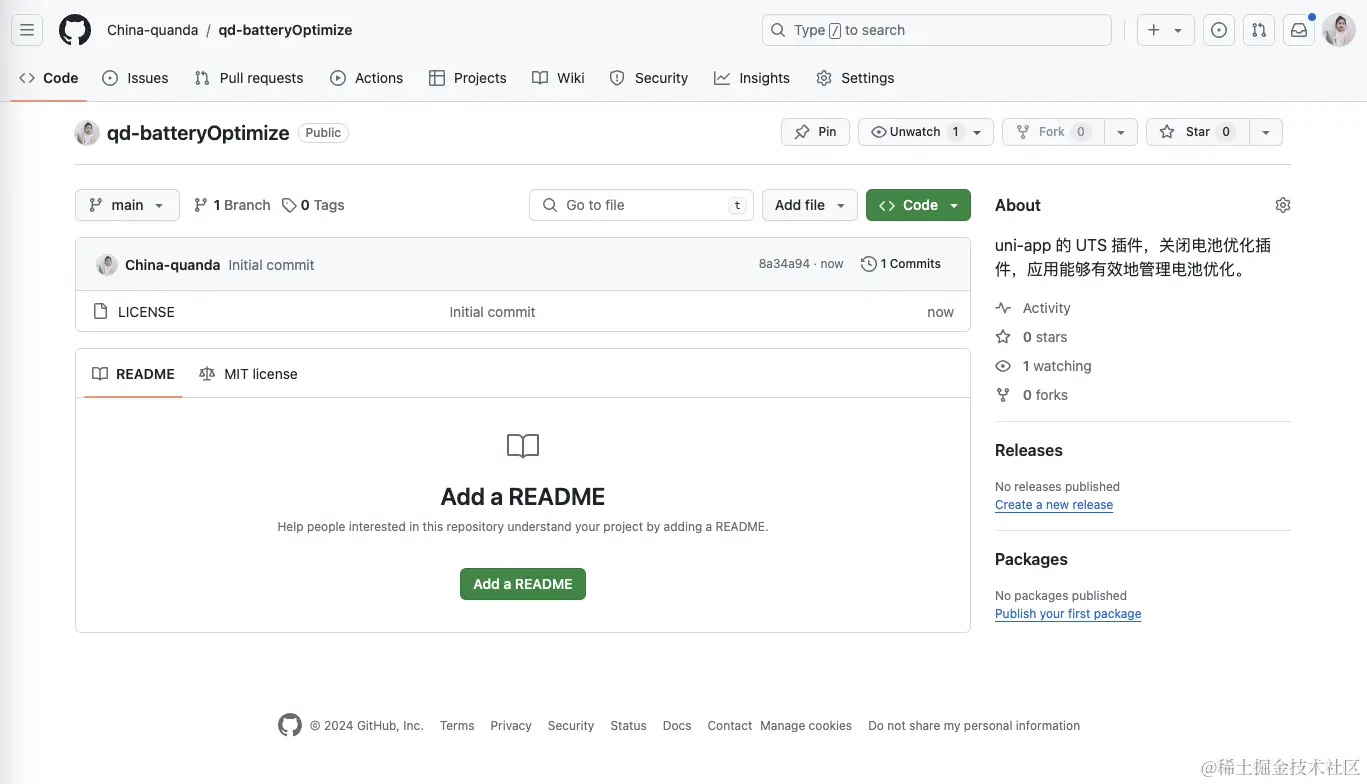Open China-quanda commit author link

tap(172, 265)
